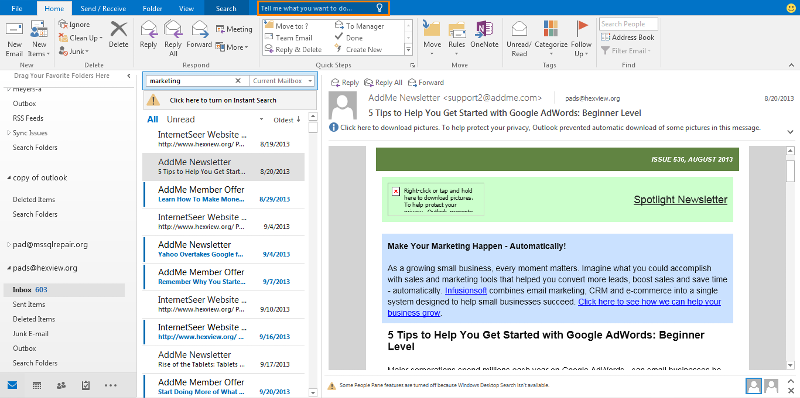Click here to turn on Instant Search

pos(230,100)
